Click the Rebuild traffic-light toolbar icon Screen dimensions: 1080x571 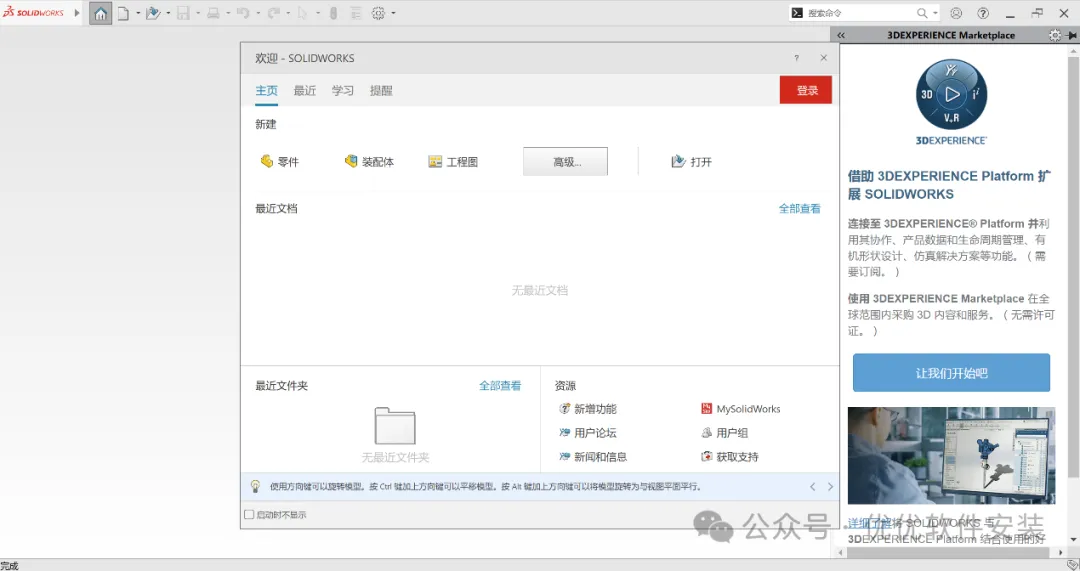pyautogui.click(x=333, y=14)
